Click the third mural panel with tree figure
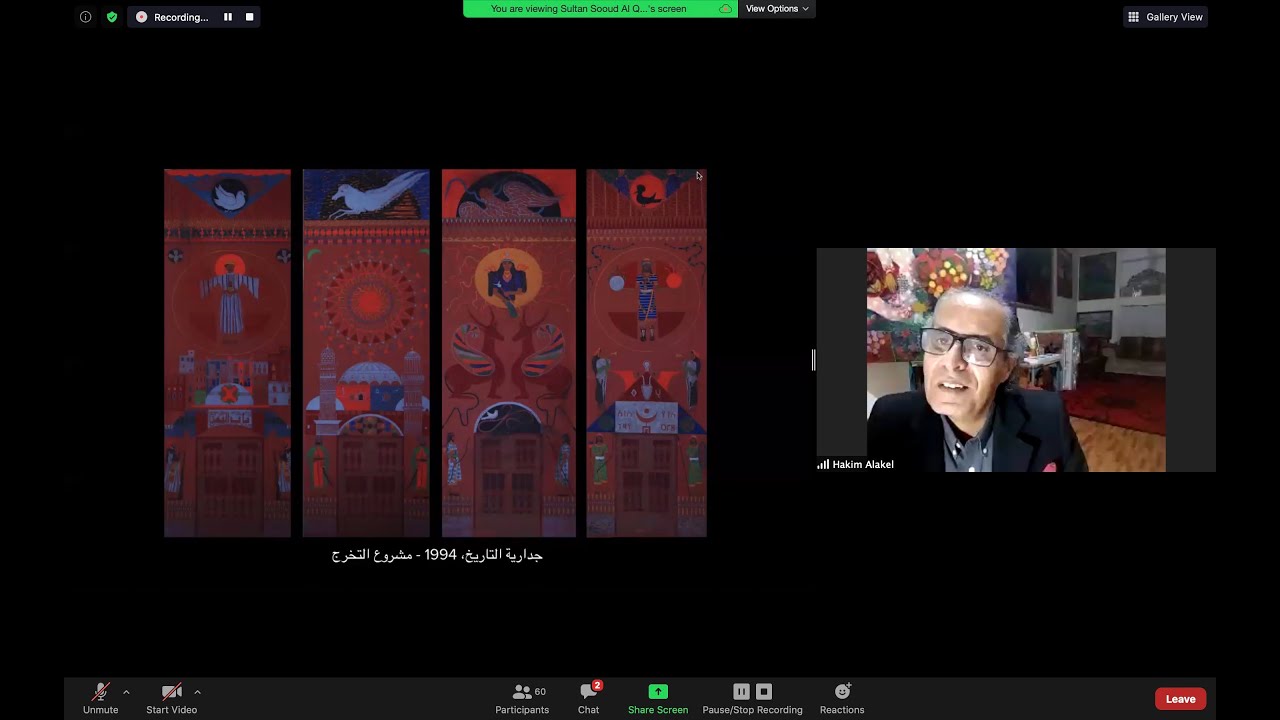1280x720 pixels. click(509, 353)
